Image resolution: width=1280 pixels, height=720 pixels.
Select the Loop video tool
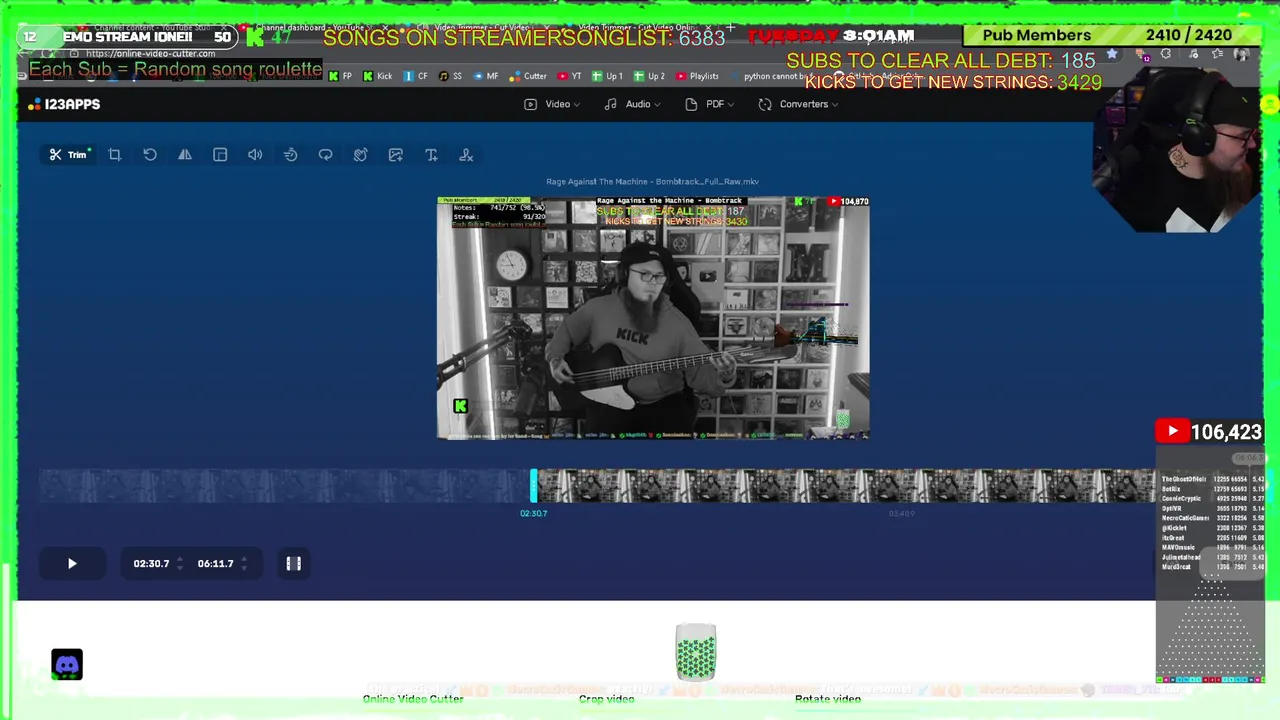pyautogui.click(x=325, y=155)
